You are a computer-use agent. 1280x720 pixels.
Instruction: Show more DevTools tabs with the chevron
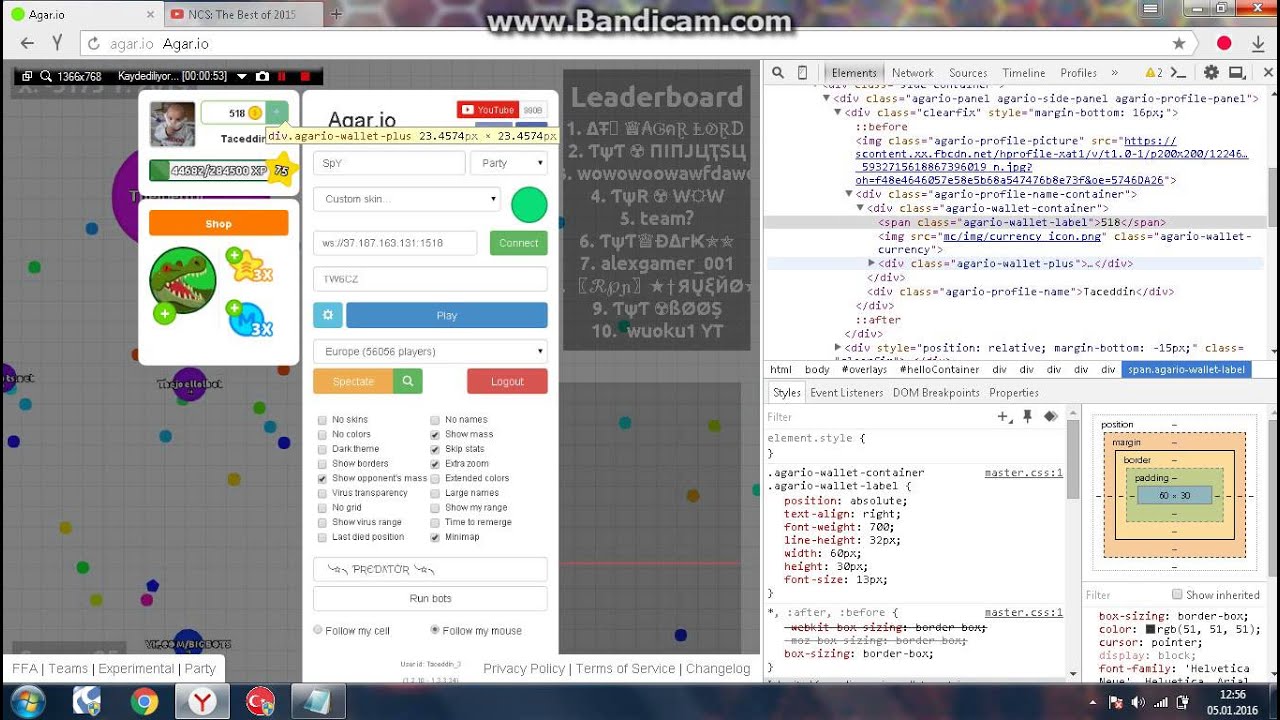click(x=1115, y=73)
